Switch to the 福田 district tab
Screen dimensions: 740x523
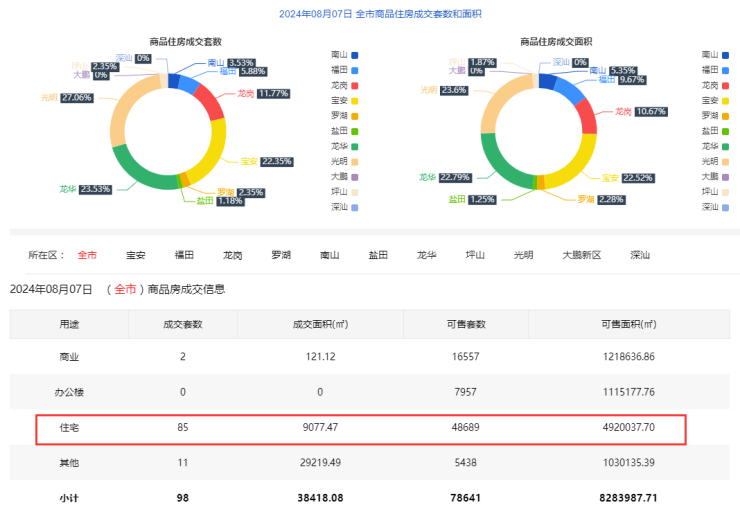184,255
